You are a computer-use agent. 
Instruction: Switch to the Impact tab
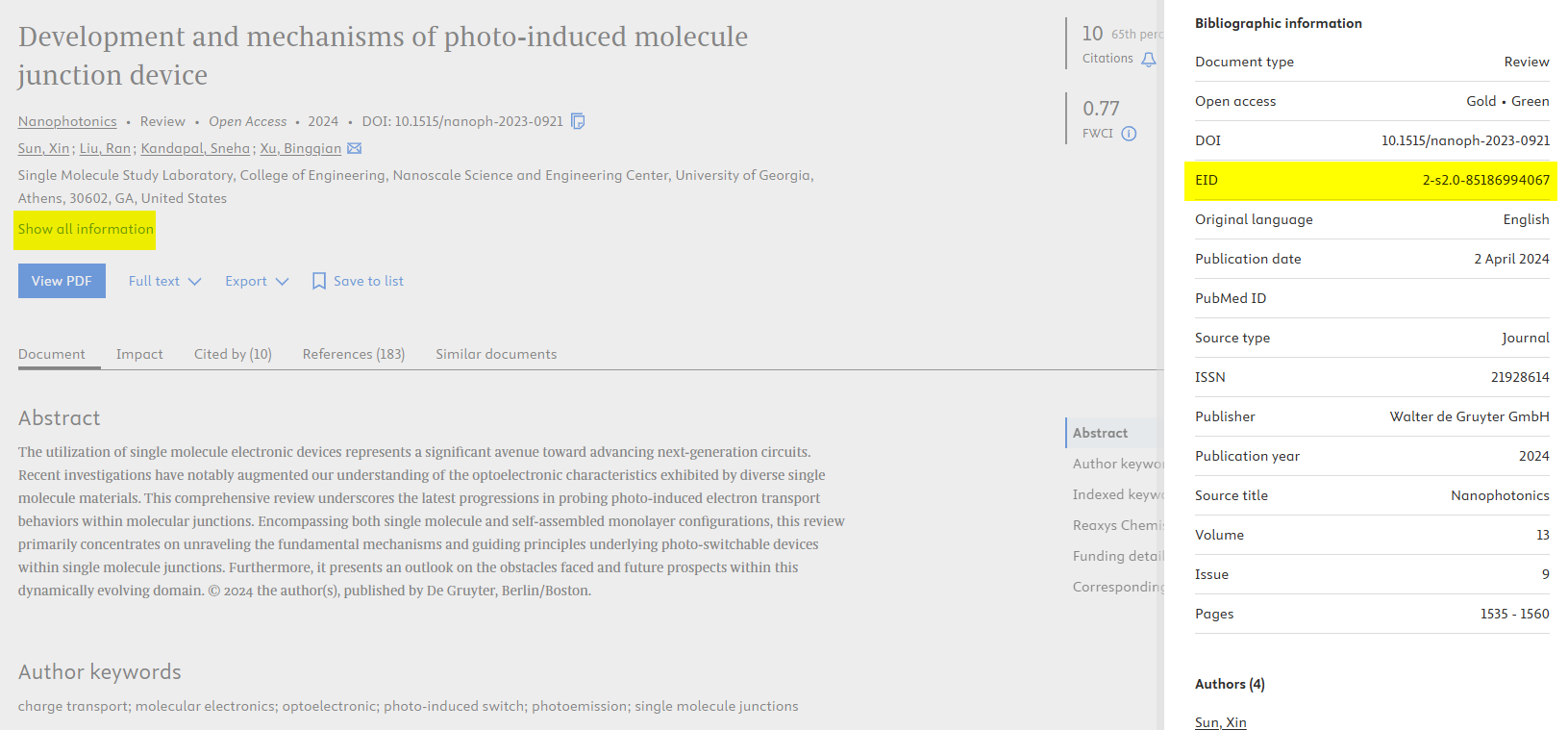pyautogui.click(x=139, y=354)
